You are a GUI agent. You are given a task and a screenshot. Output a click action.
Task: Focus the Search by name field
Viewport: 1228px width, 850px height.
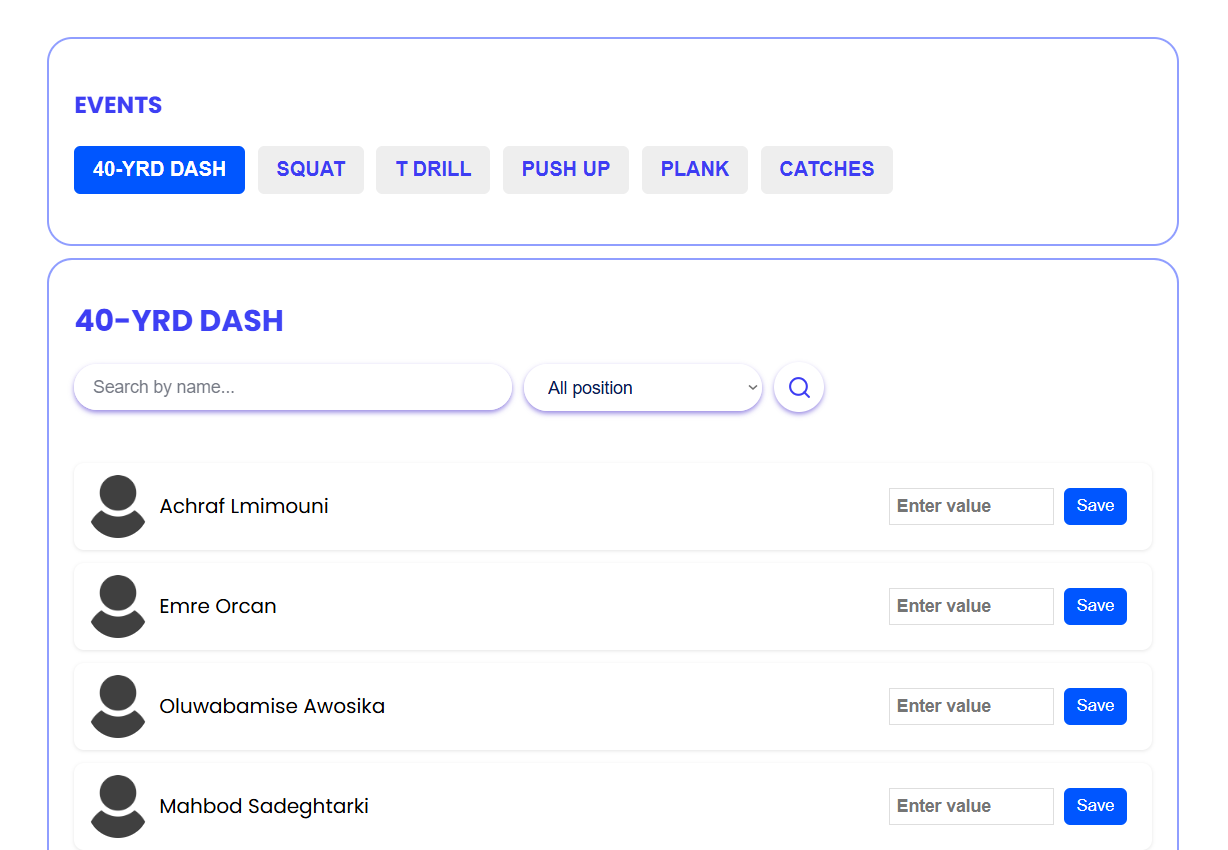tap(292, 387)
